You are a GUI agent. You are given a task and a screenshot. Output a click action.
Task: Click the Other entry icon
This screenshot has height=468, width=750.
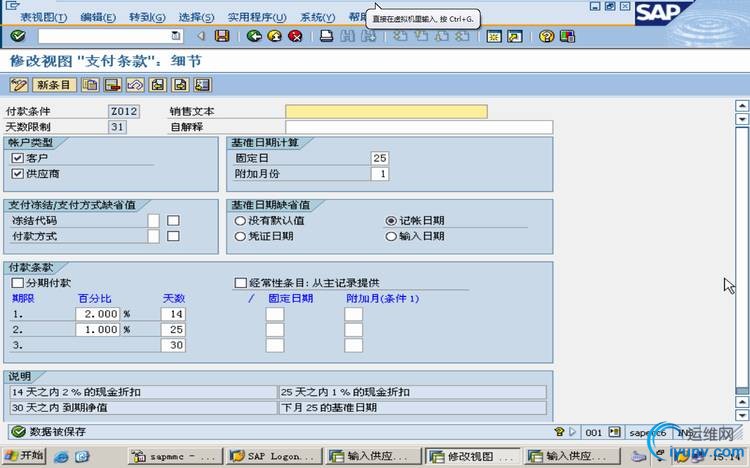(x=202, y=85)
